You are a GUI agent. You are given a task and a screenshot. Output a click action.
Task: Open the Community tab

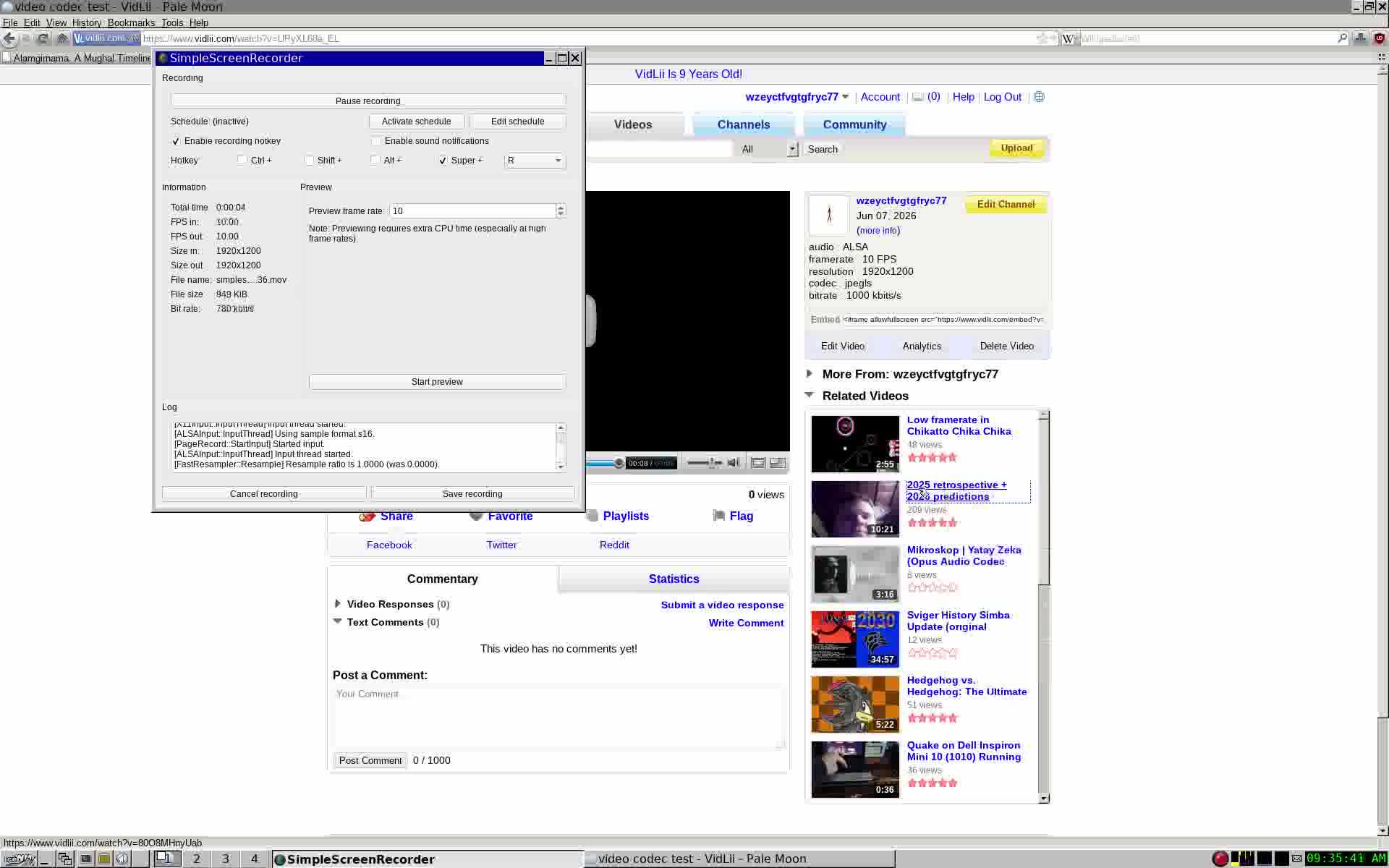[x=854, y=124]
